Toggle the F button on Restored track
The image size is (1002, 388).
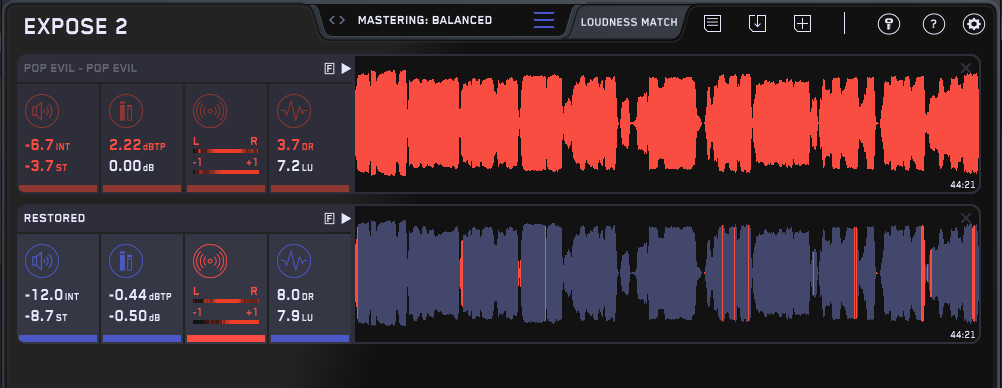[x=330, y=219]
